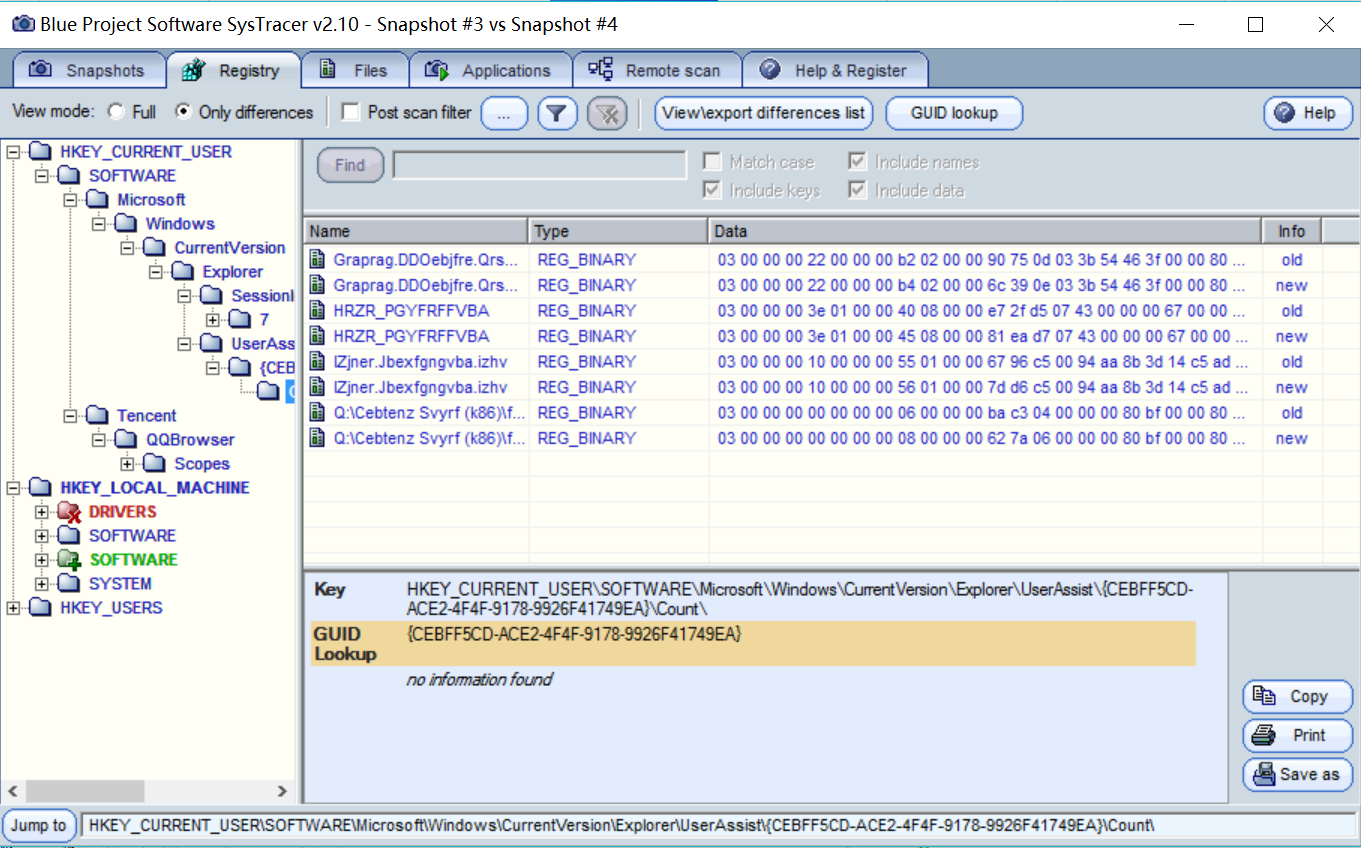Open the Help & Register tab
The height and width of the screenshot is (848, 1361).
(x=835, y=70)
